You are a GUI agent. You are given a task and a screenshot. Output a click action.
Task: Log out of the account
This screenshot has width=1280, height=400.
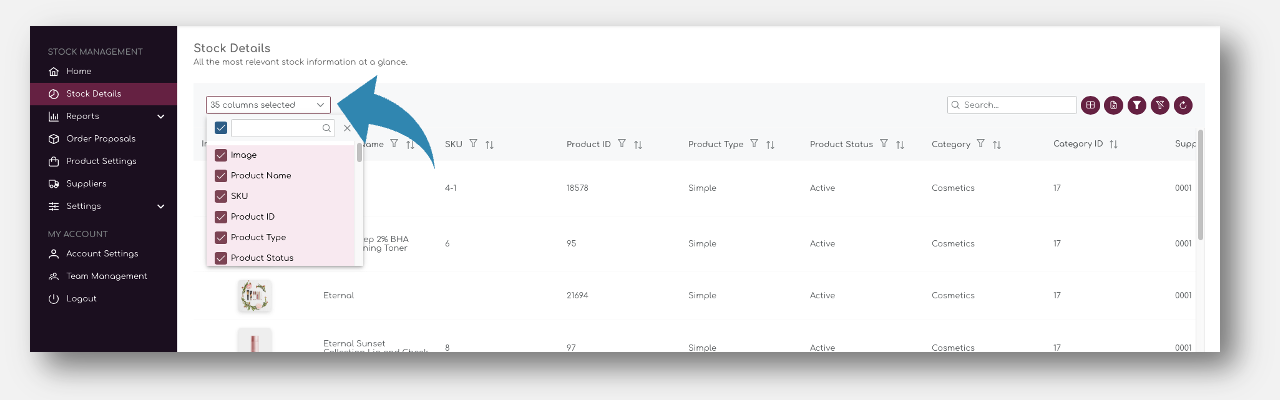(81, 299)
